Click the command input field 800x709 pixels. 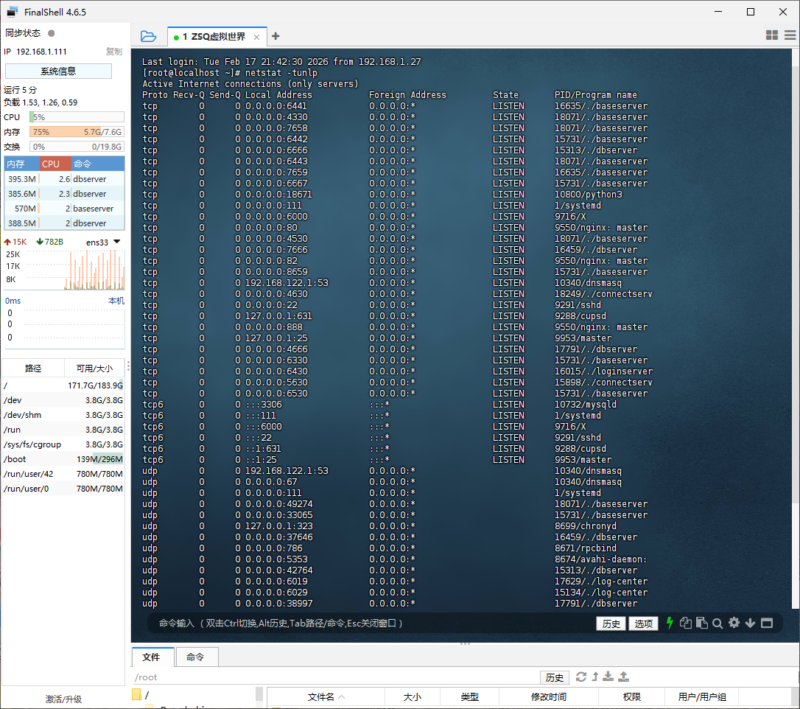tap(370, 623)
